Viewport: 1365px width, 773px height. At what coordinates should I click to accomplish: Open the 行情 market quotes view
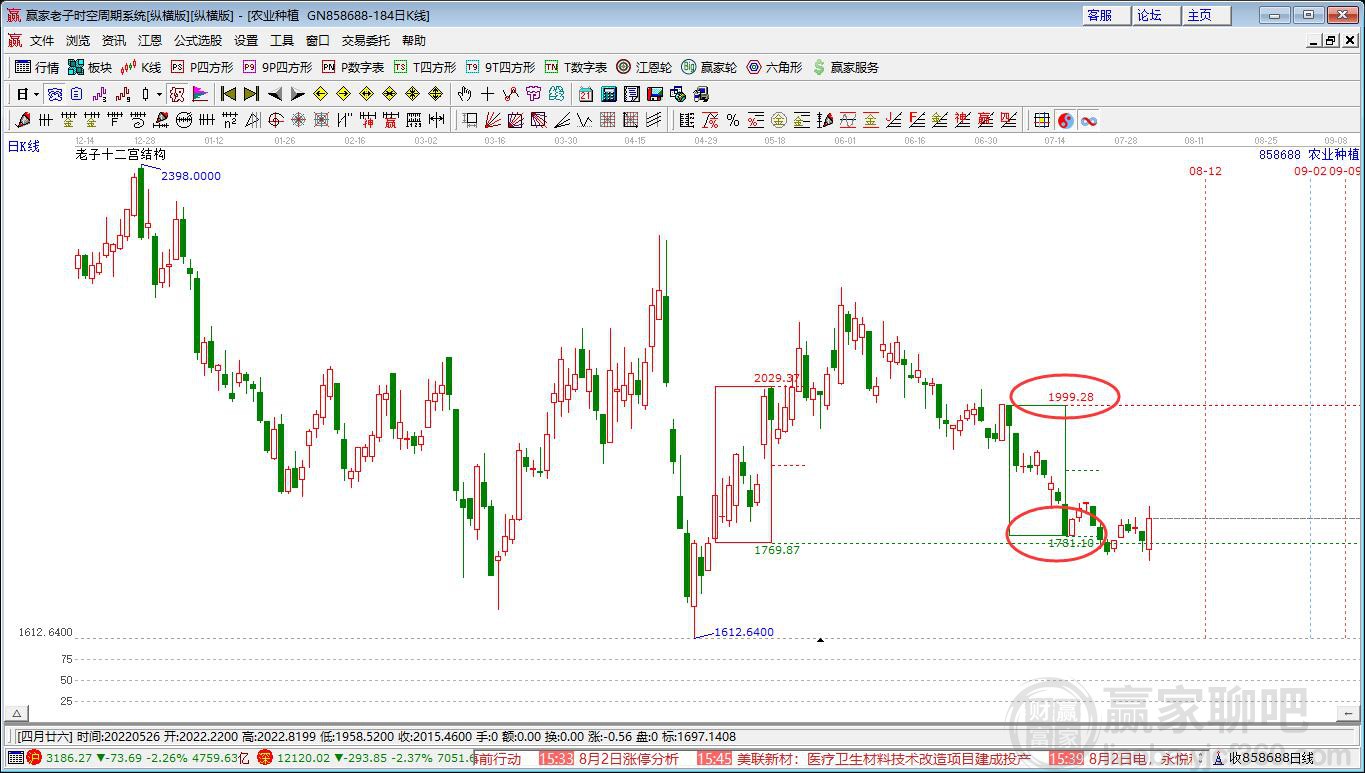pos(38,67)
